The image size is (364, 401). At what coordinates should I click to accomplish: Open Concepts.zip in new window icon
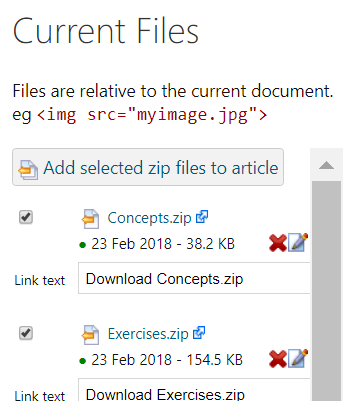click(202, 217)
